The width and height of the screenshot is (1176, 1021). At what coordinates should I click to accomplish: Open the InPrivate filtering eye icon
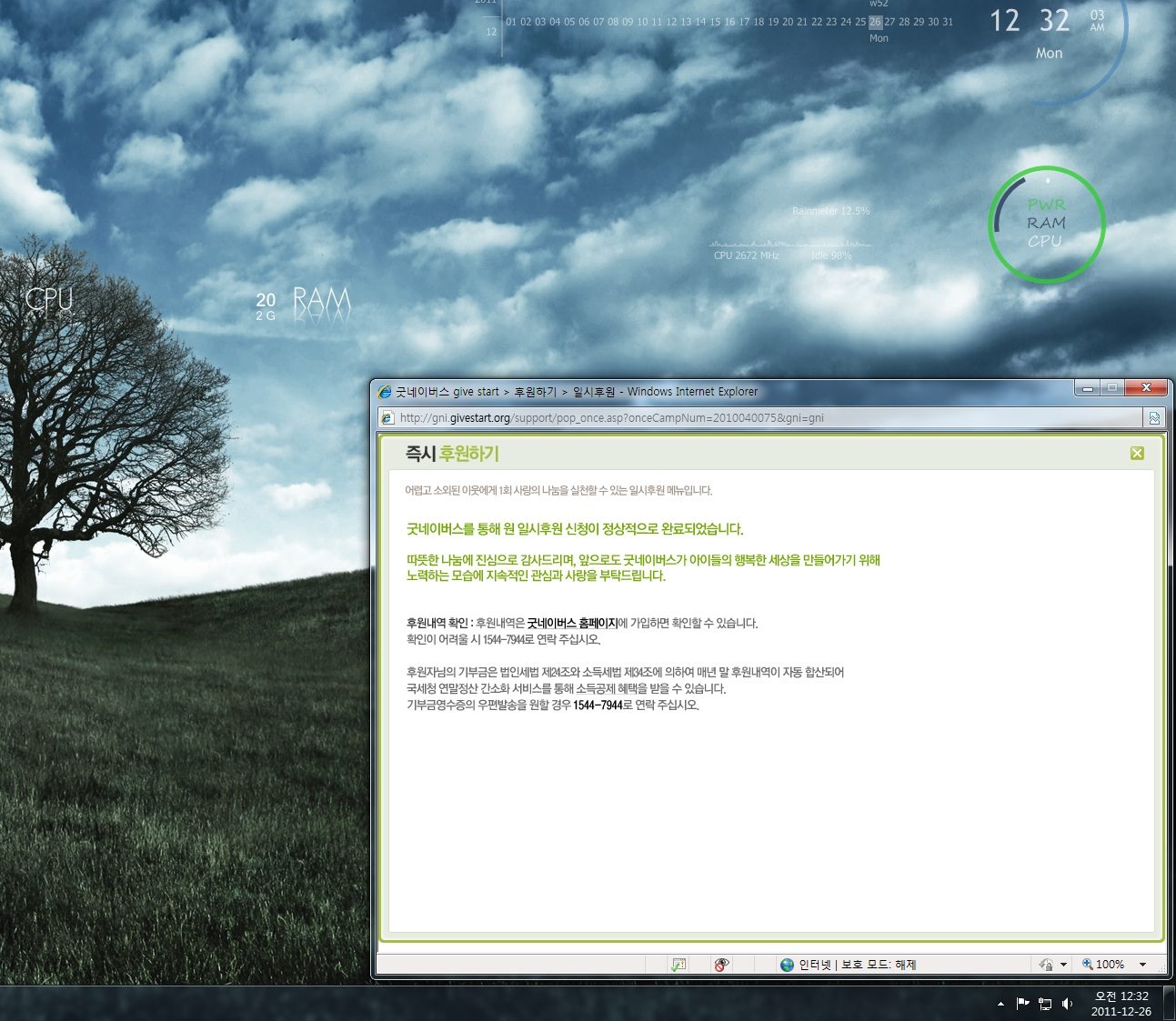721,965
